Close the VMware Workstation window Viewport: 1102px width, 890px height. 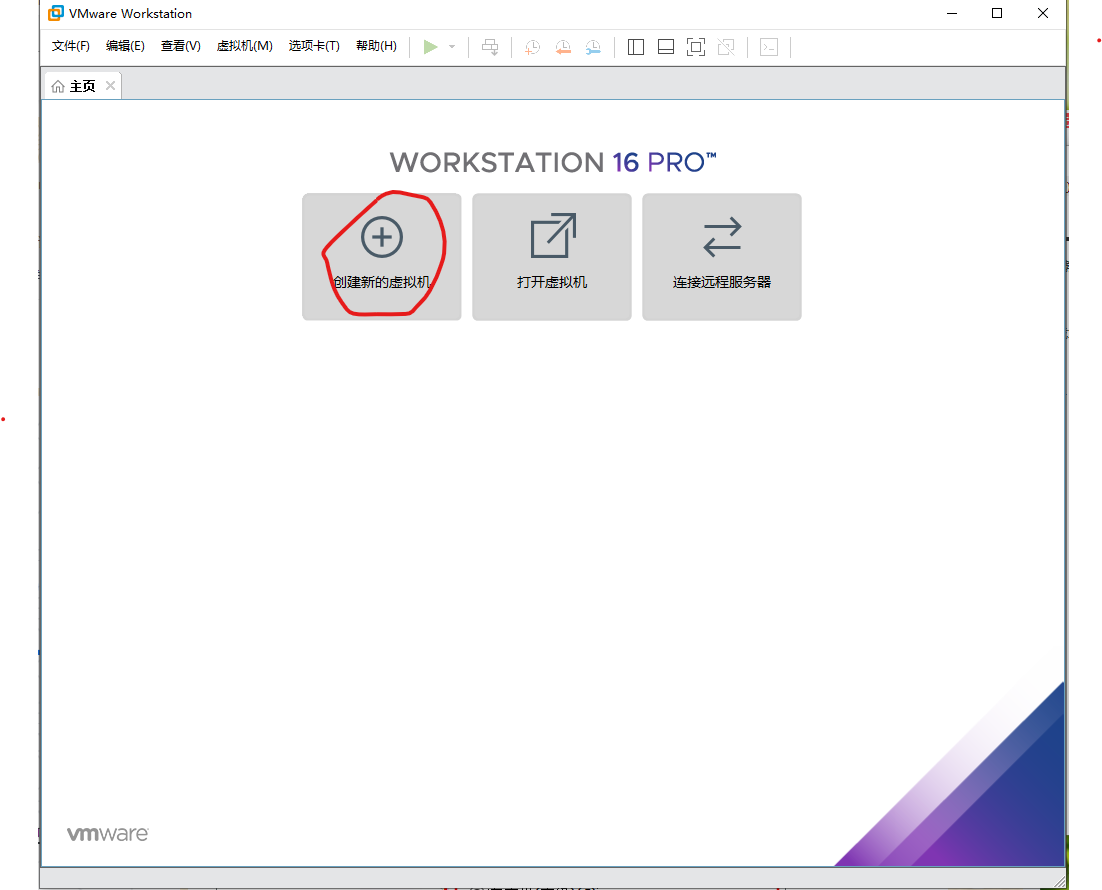point(1043,13)
